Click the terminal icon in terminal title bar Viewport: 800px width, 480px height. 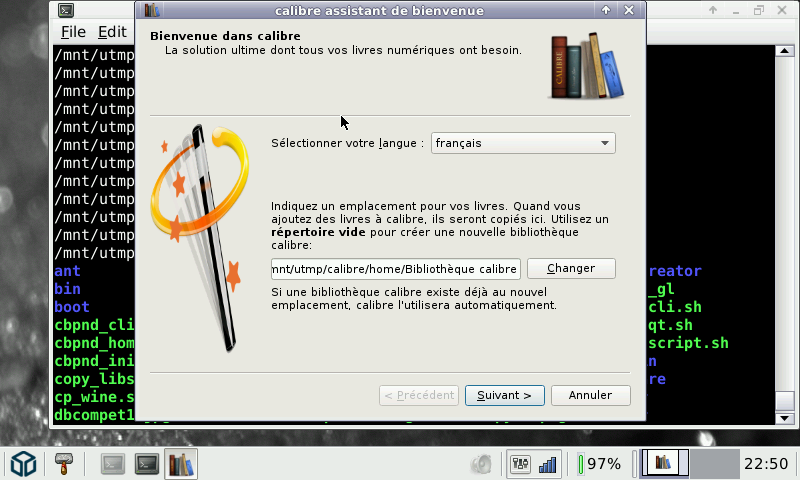coord(66,10)
